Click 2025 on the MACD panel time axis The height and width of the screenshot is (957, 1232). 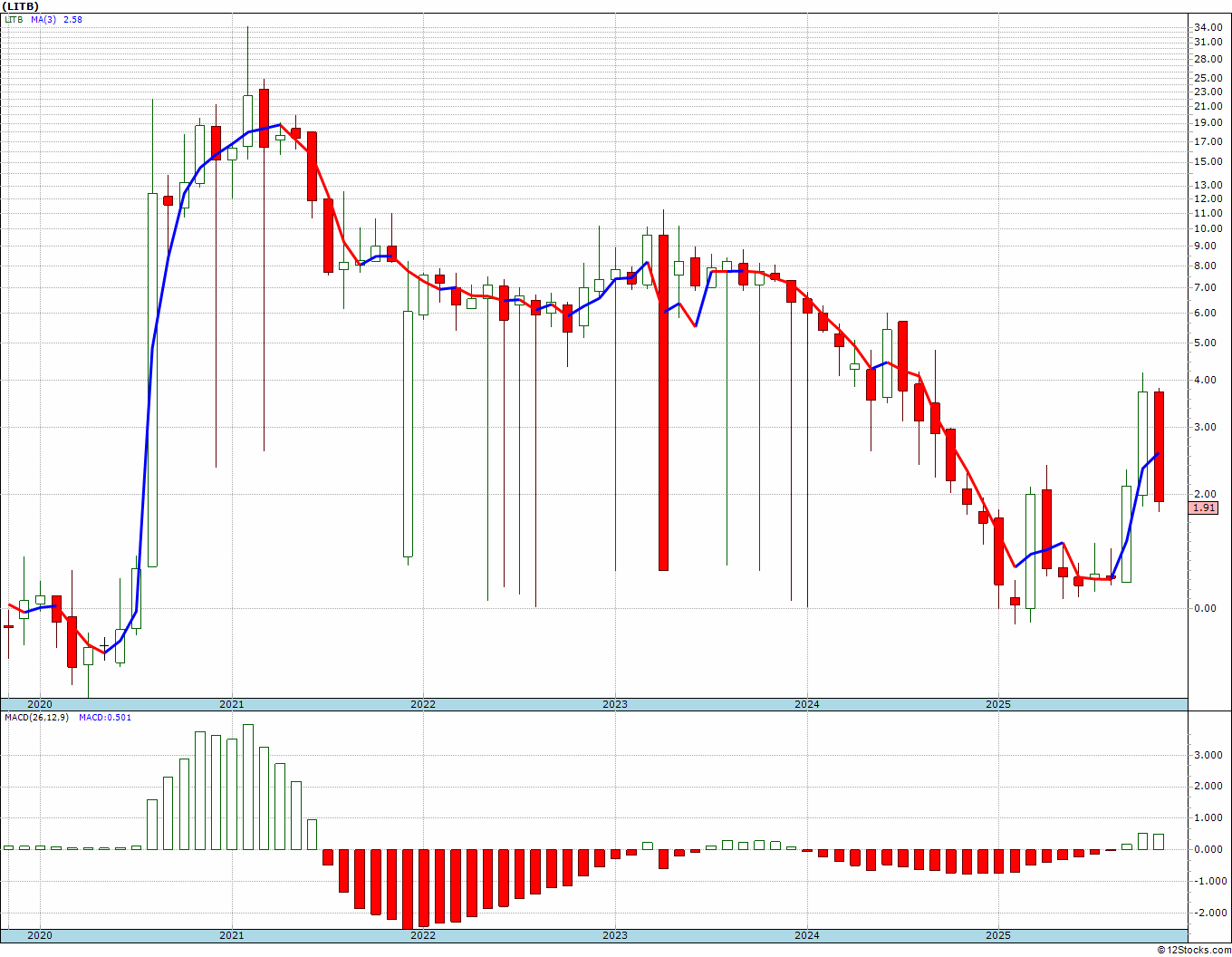click(998, 935)
